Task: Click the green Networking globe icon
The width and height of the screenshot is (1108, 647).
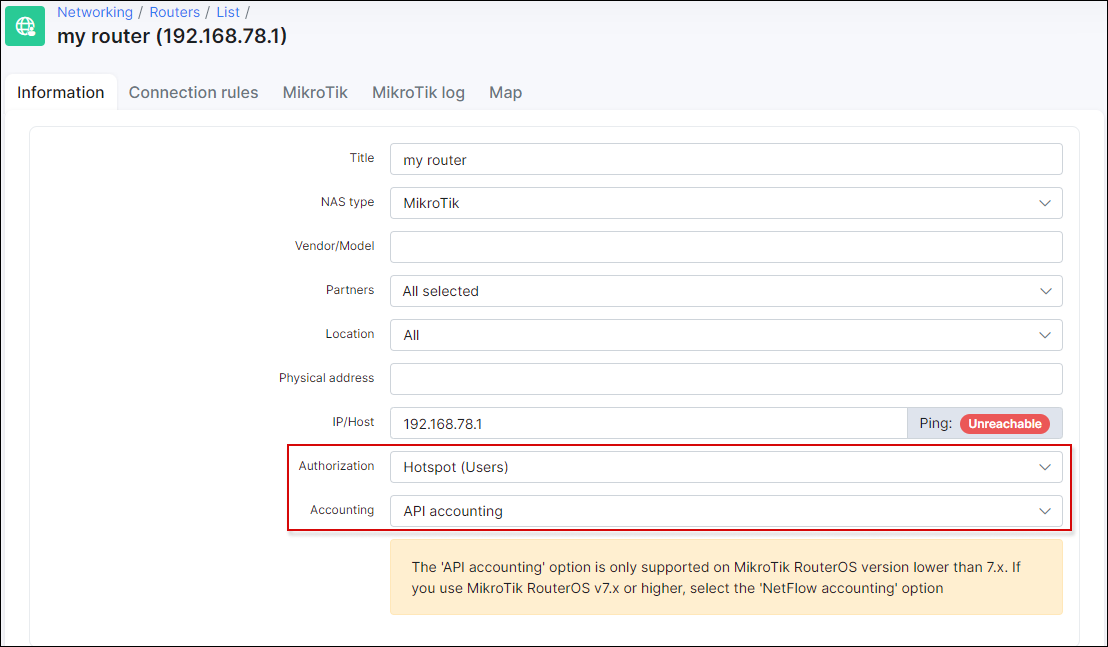Action: [x=25, y=25]
